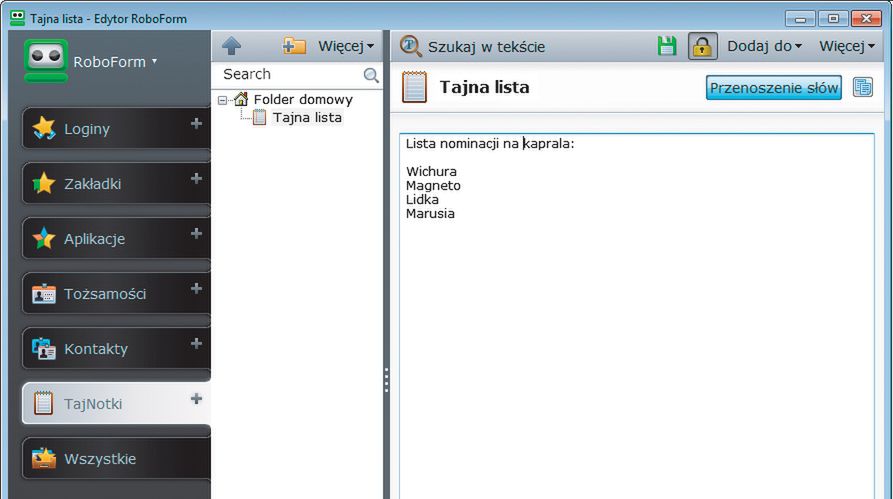
Task: Toggle Przenoszenie słów word wrap
Action: 773,88
